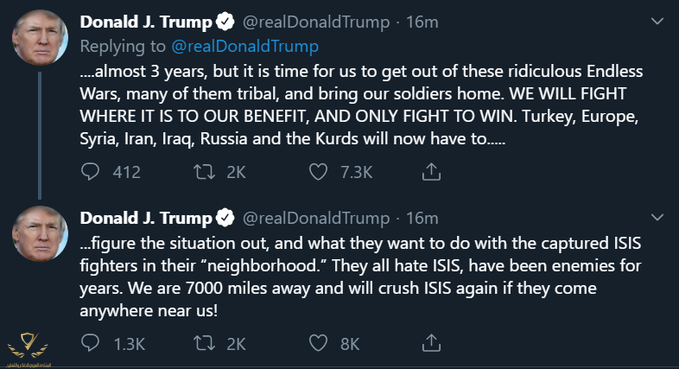Click the first tweet's verified badge
This screenshot has height=369, width=679.
click(x=225, y=22)
